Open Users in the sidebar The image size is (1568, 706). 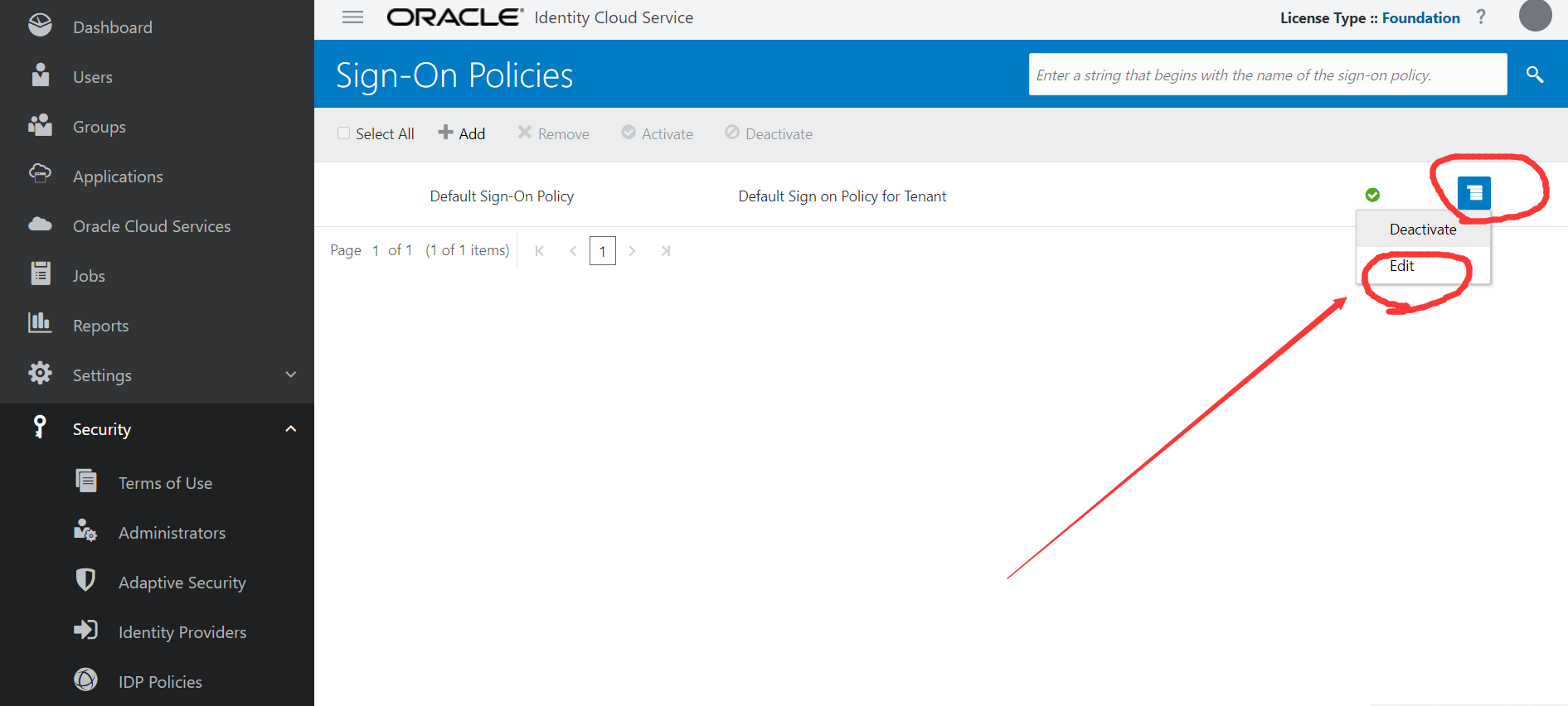pyautogui.click(x=93, y=77)
